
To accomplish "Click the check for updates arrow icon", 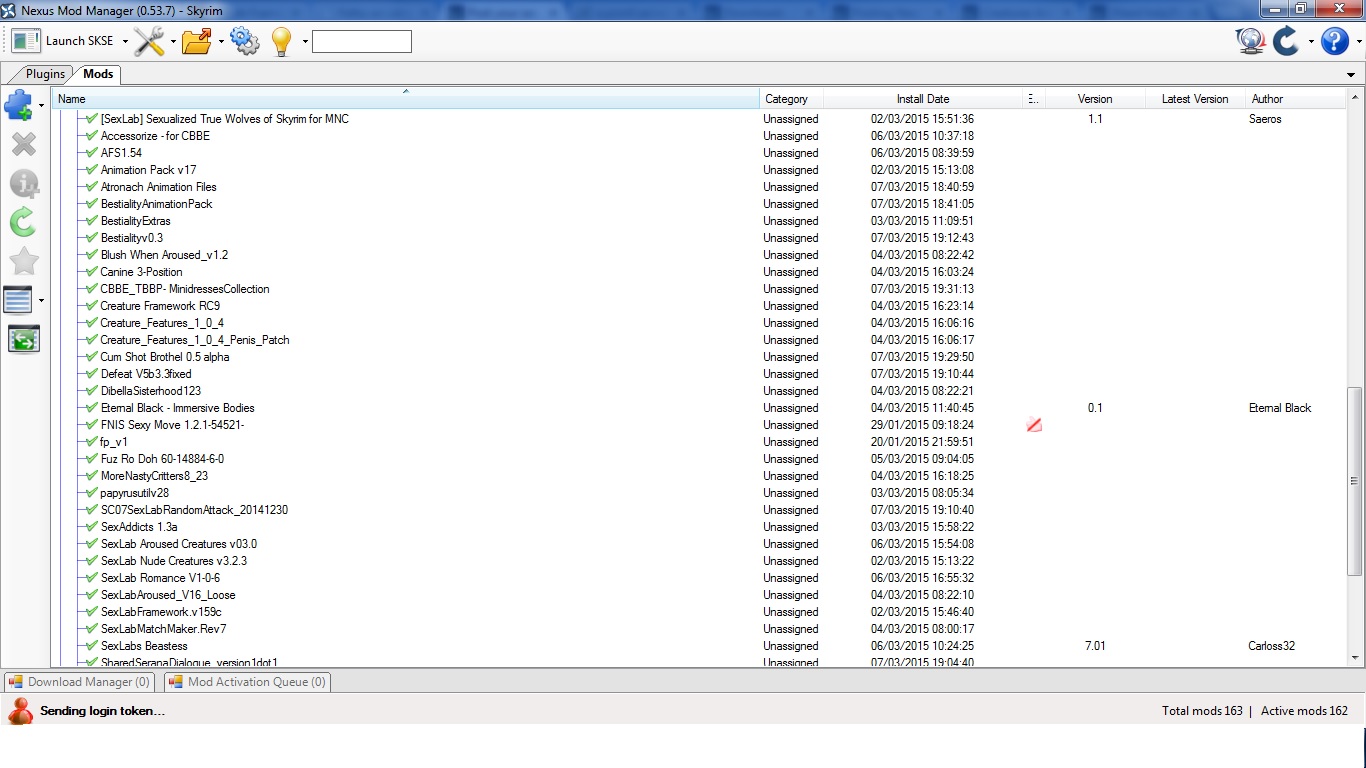I will (1285, 41).
